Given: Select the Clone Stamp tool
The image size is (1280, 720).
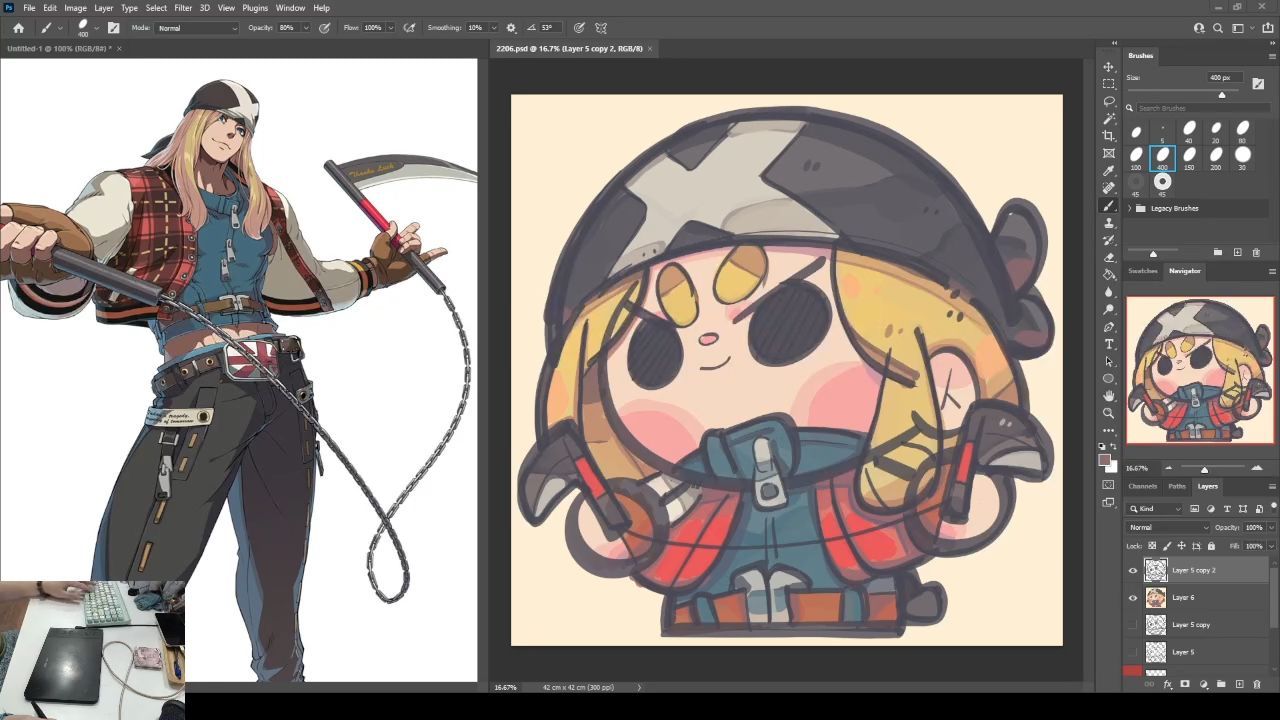Looking at the screenshot, I should 1108,223.
